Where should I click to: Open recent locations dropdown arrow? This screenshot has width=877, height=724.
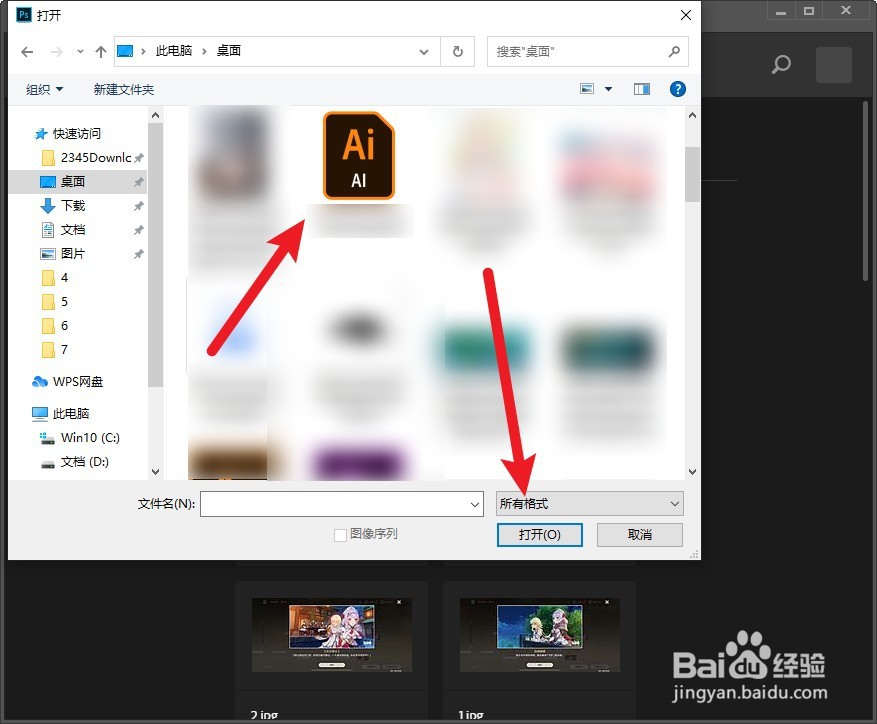(x=80, y=51)
